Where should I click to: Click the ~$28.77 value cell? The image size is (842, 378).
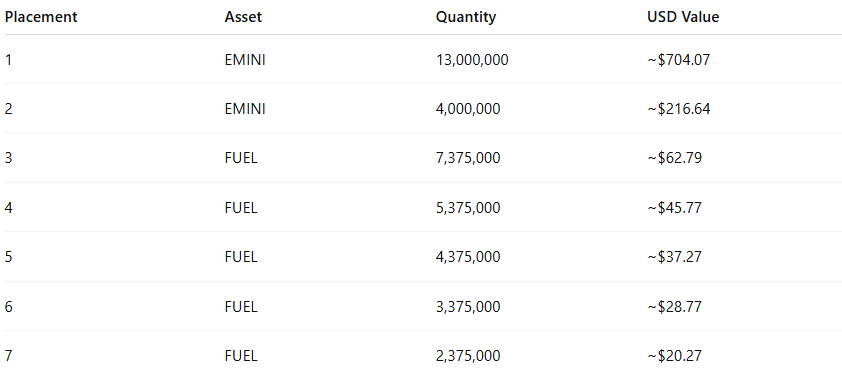674,307
